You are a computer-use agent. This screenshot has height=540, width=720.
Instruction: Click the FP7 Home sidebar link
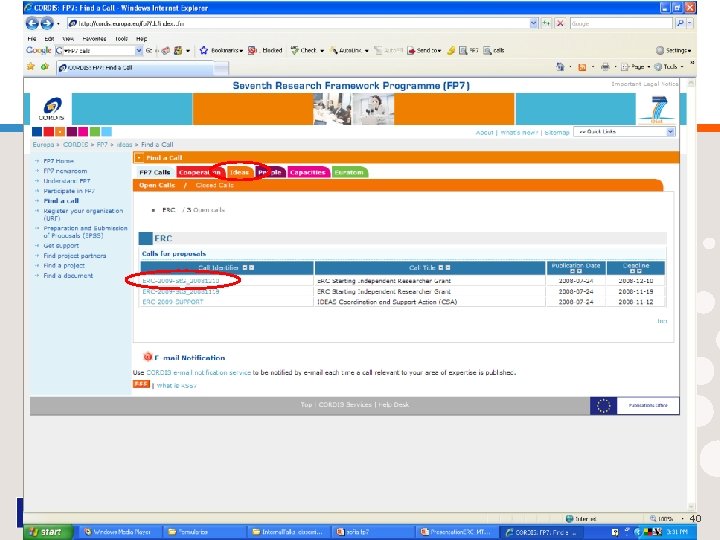coord(58,161)
